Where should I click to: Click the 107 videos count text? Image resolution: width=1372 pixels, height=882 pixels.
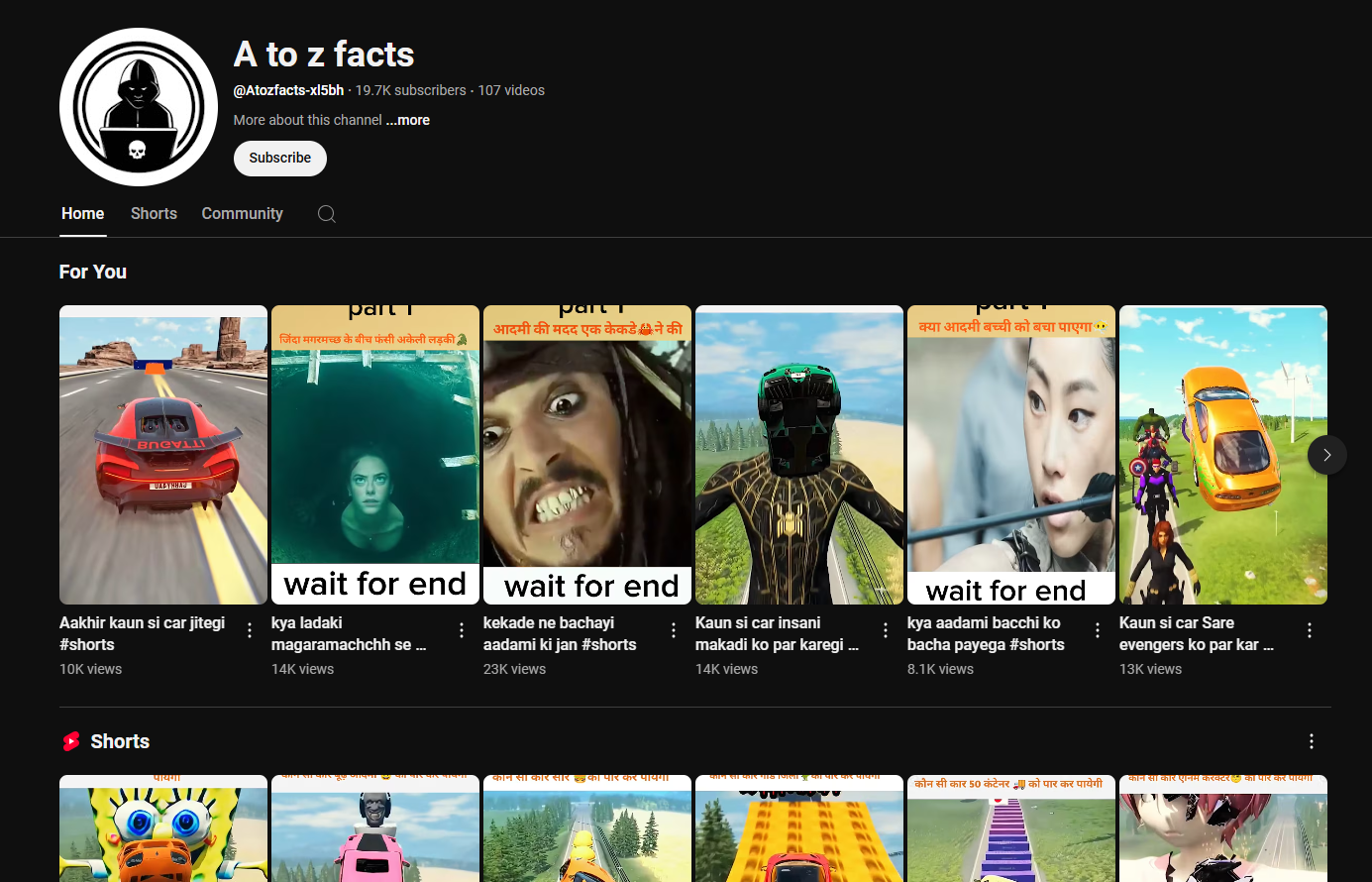pyautogui.click(x=511, y=90)
